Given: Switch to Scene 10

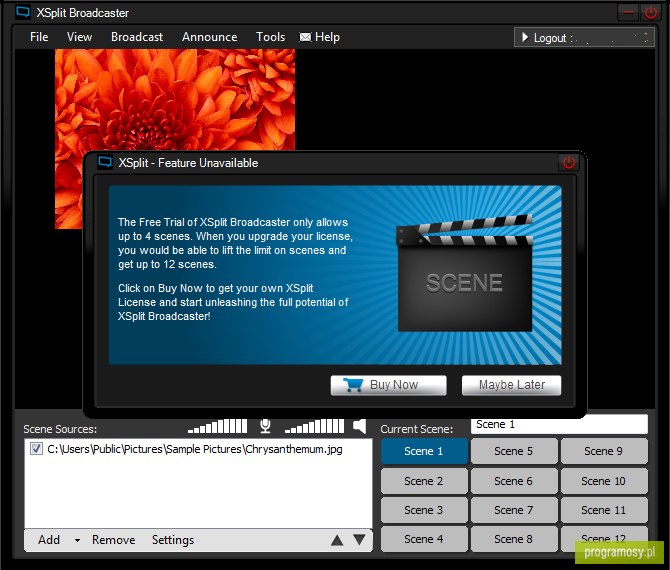Looking at the screenshot, I should [604, 481].
